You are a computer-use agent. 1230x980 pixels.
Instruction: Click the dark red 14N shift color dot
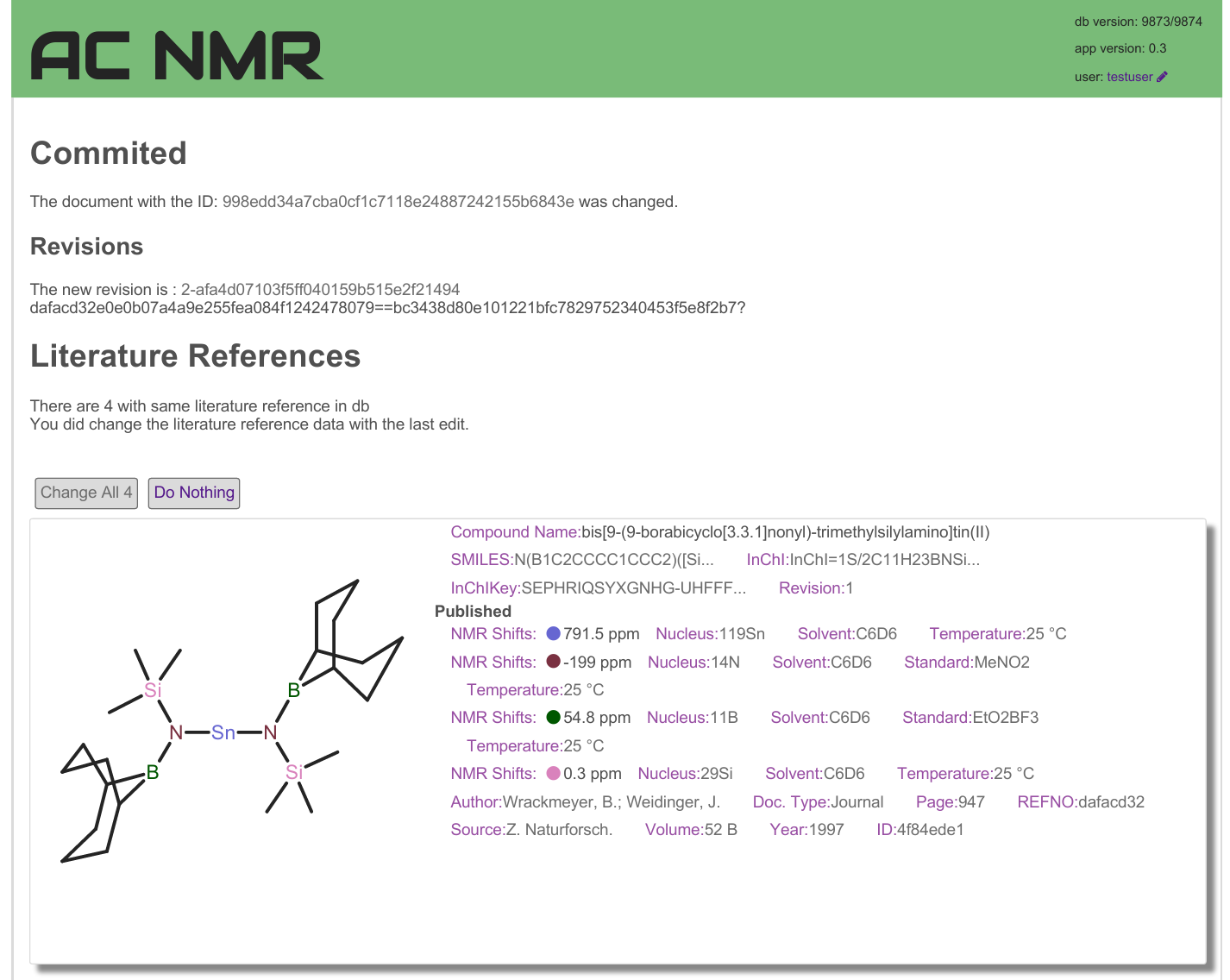tap(554, 662)
